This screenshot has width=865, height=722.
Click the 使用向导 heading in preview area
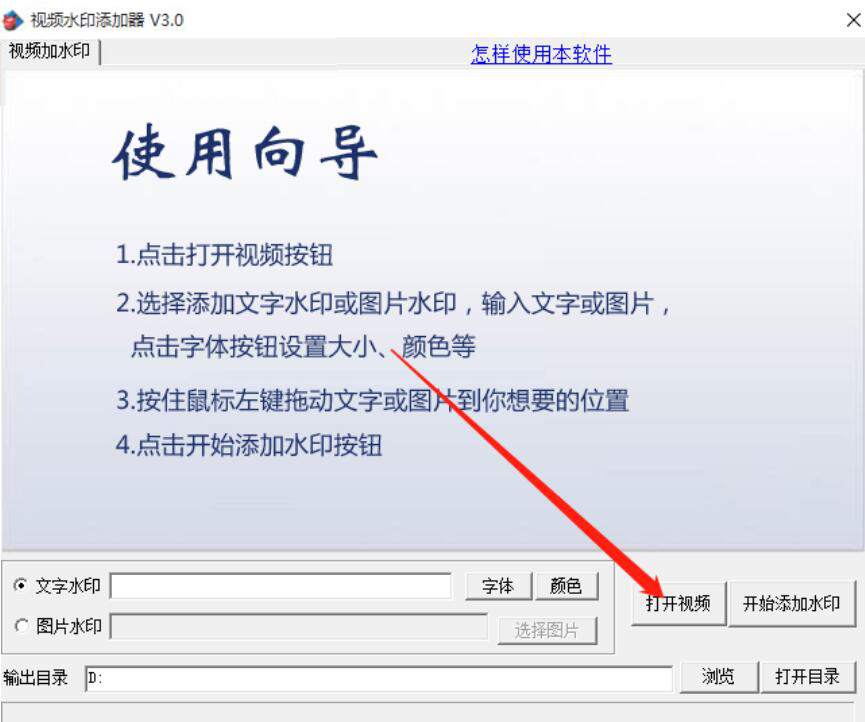click(x=246, y=153)
